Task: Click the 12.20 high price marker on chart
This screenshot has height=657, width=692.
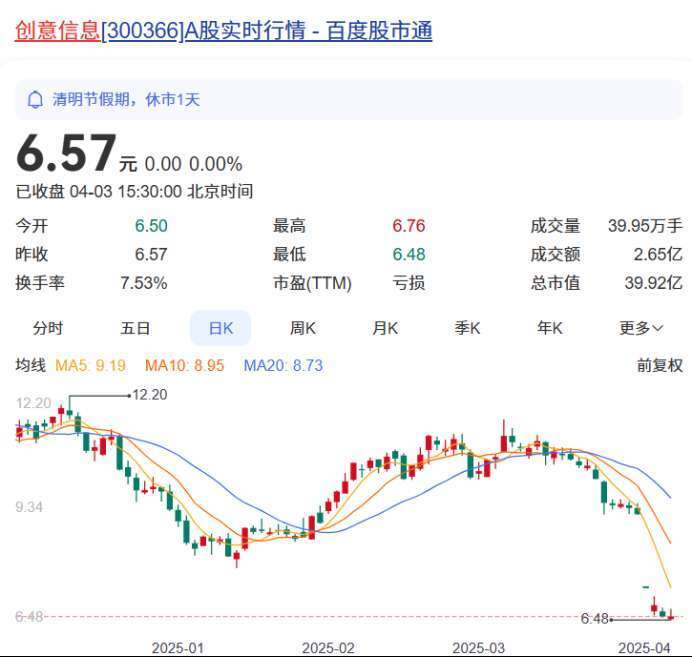Action: [x=150, y=394]
